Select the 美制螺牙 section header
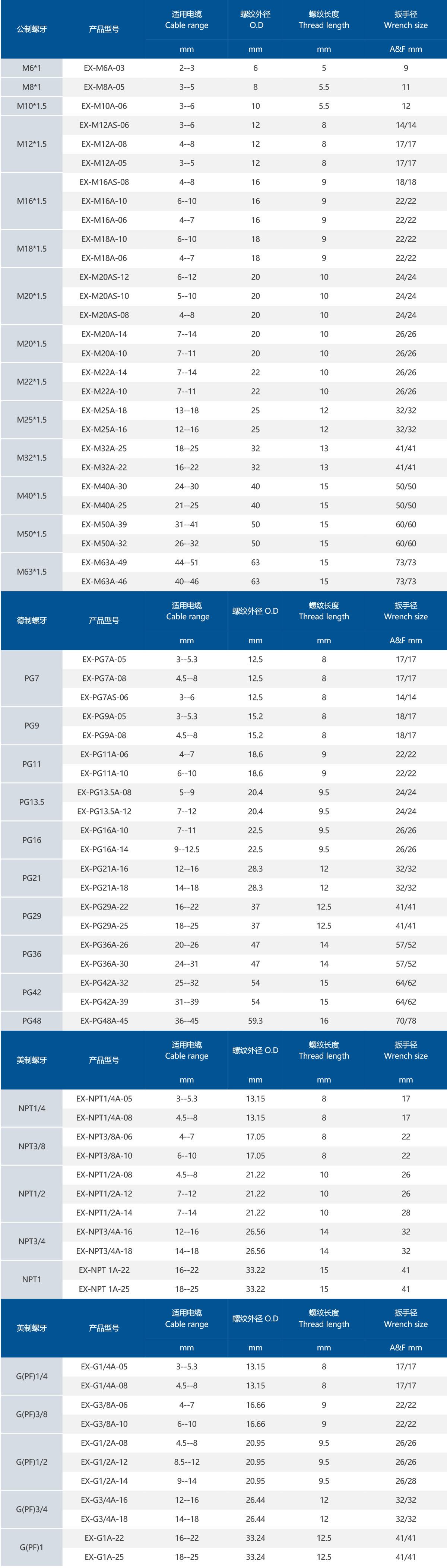Image resolution: width=447 pixels, height=1568 pixels. 32,1060
